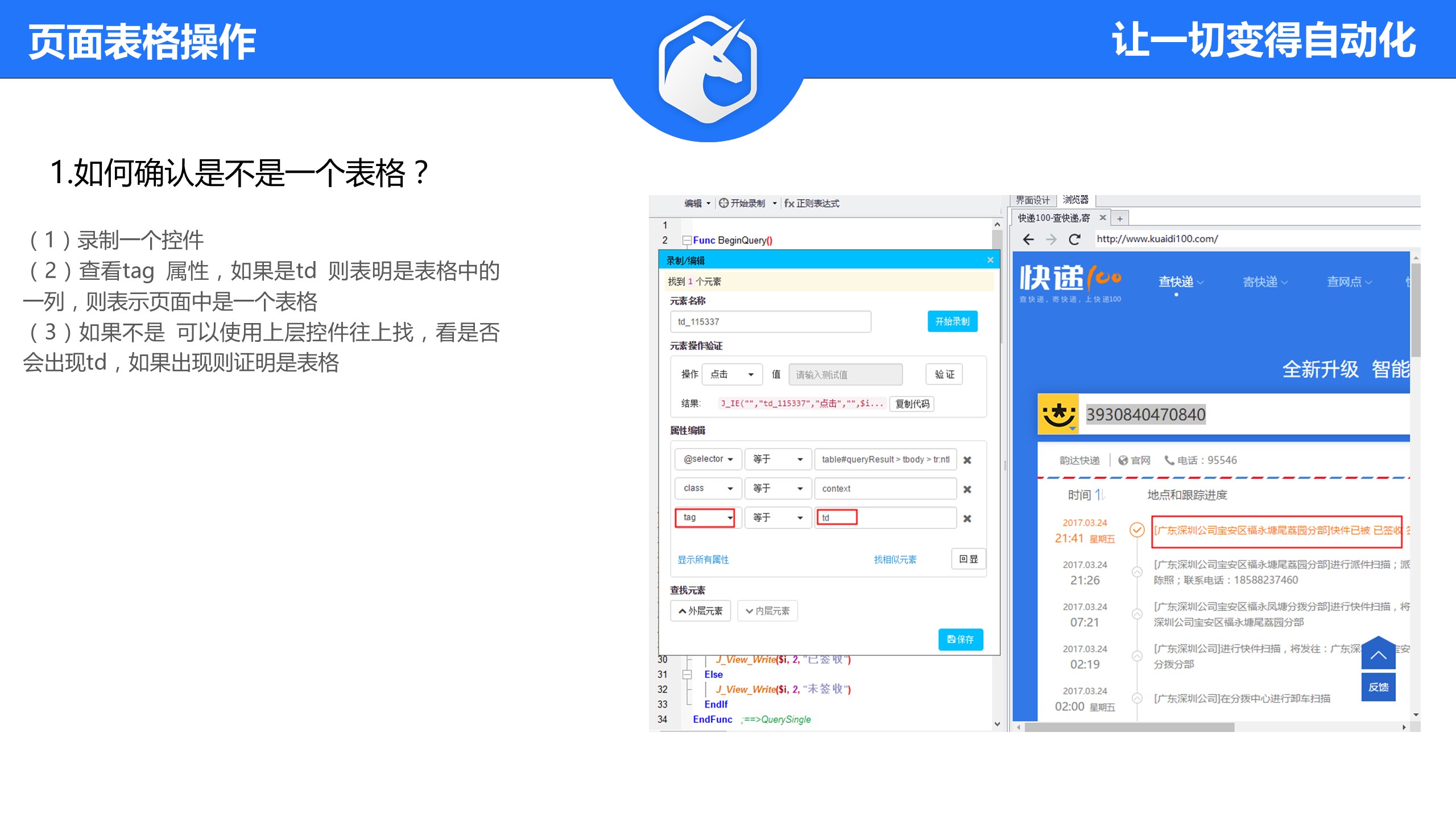Open a new browser tab

tap(1119, 218)
